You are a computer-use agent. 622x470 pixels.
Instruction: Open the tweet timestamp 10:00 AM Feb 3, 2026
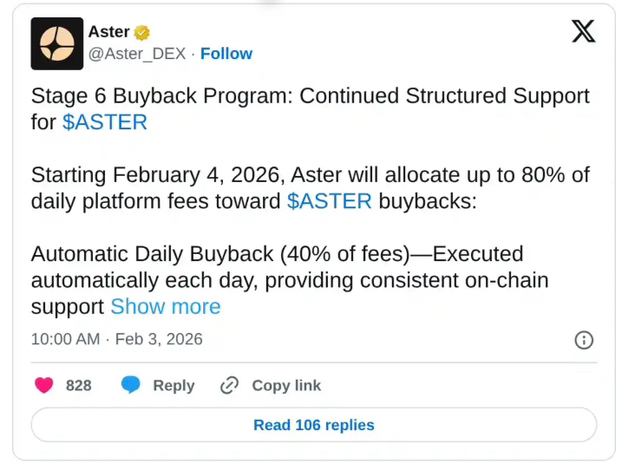click(116, 339)
